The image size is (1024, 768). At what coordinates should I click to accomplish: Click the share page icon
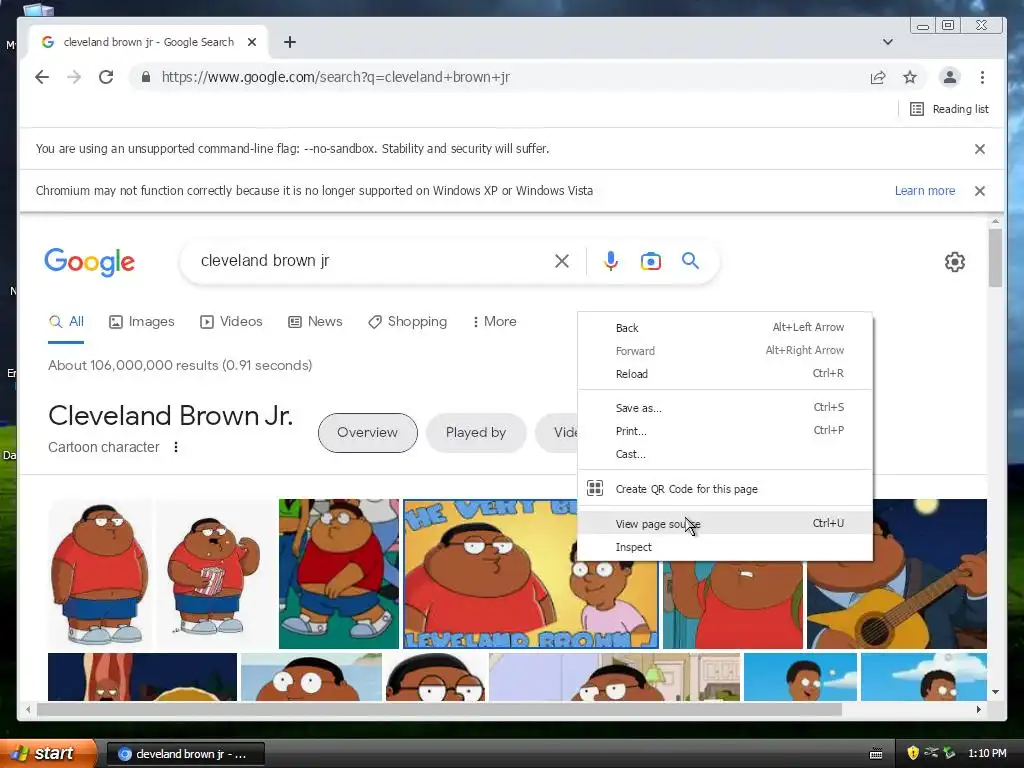(878, 78)
